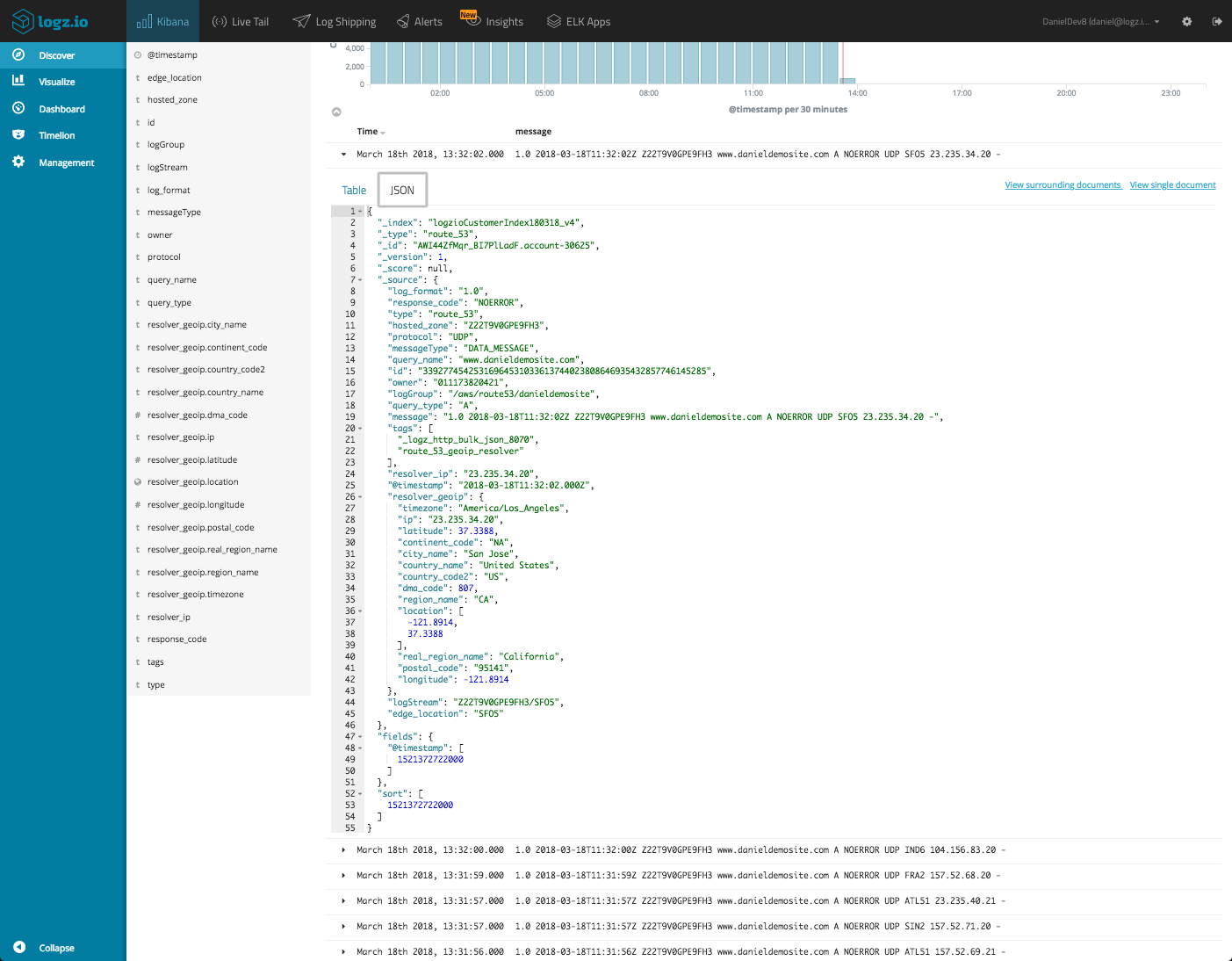Open the Dashboard gauge icon

(18, 108)
